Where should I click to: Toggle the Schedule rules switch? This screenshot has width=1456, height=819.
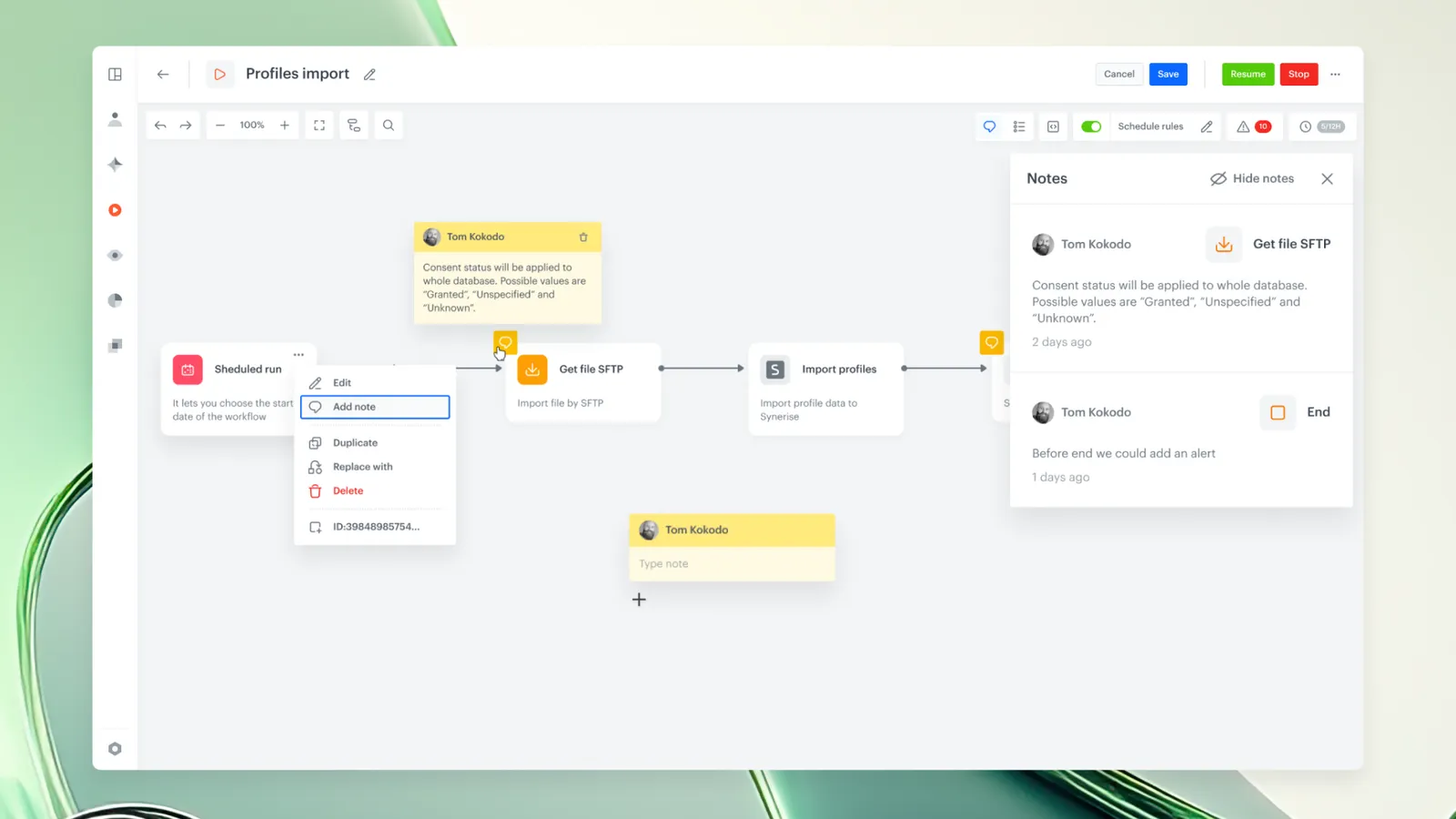1091,126
